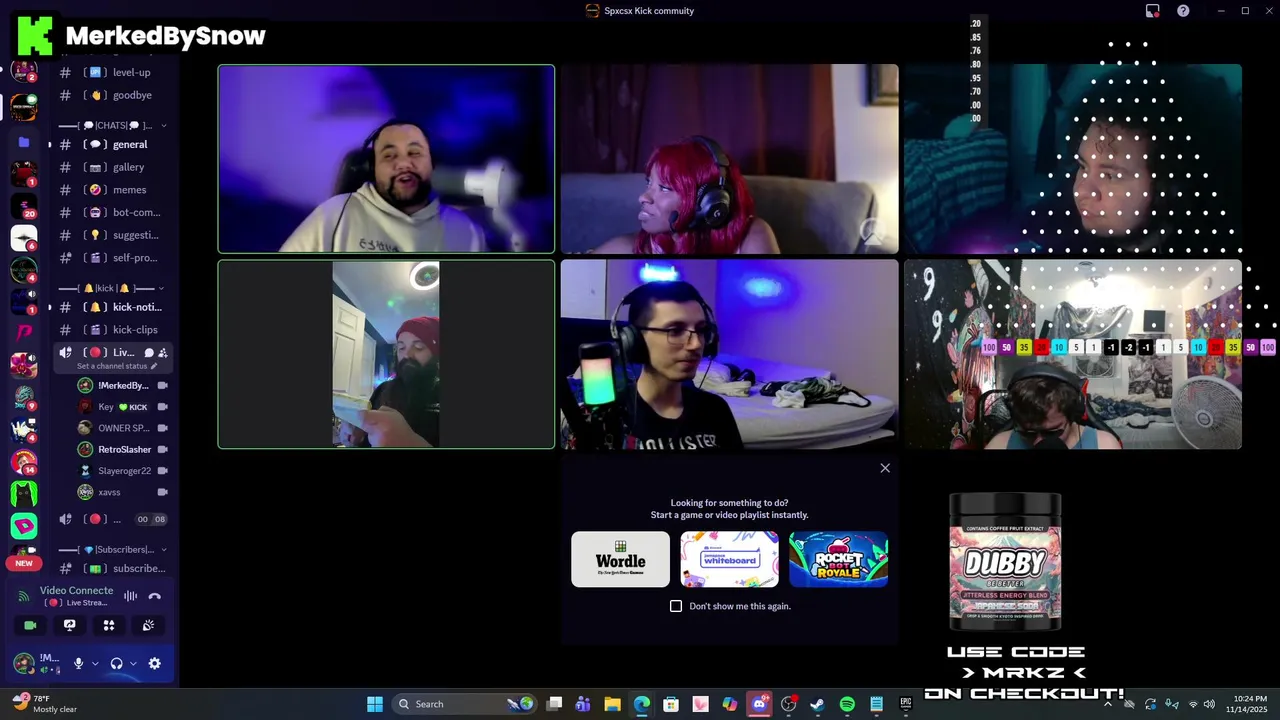
Task: Open File Explorer from the taskbar
Action: tap(613, 704)
